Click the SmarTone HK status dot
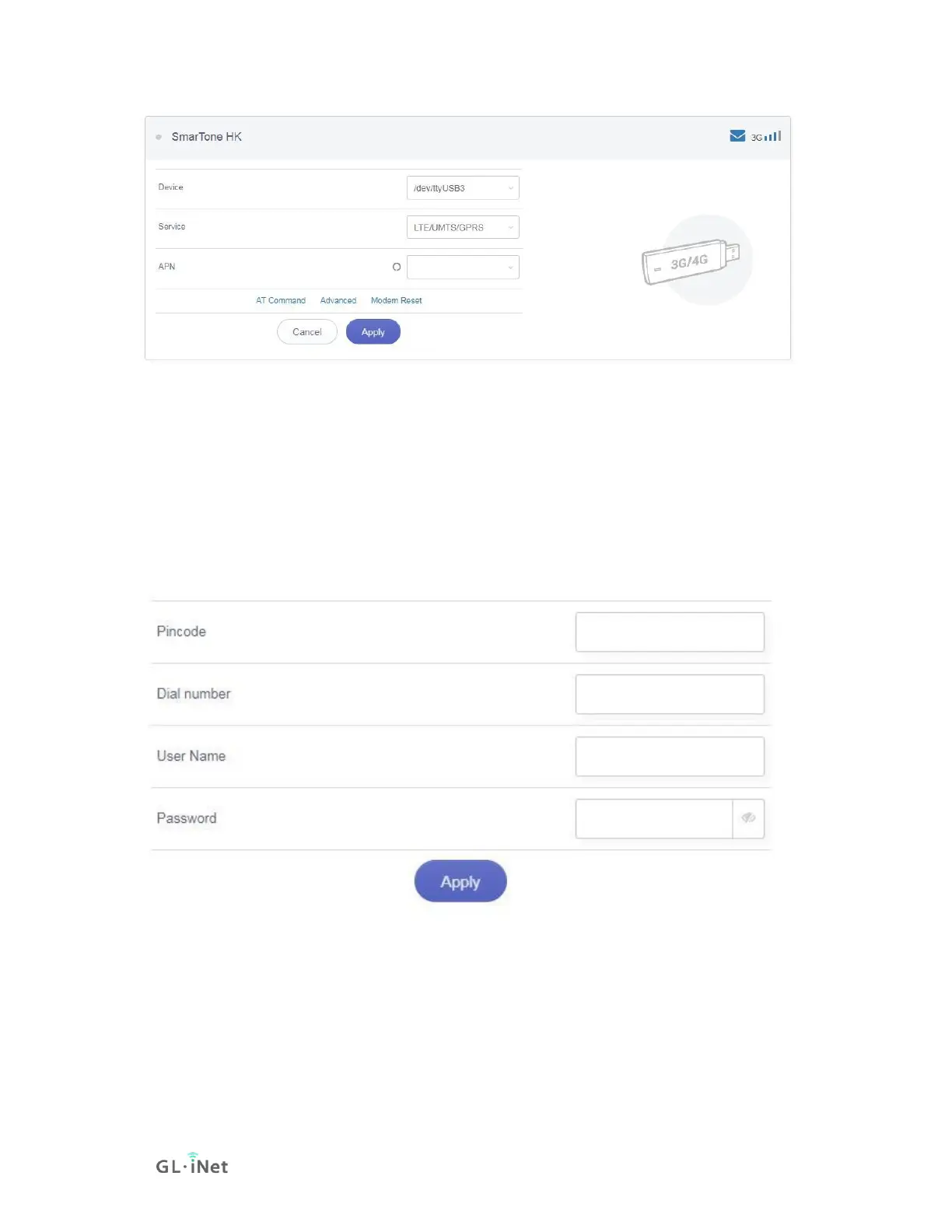Screen dimensions: 952x1232 (159, 137)
